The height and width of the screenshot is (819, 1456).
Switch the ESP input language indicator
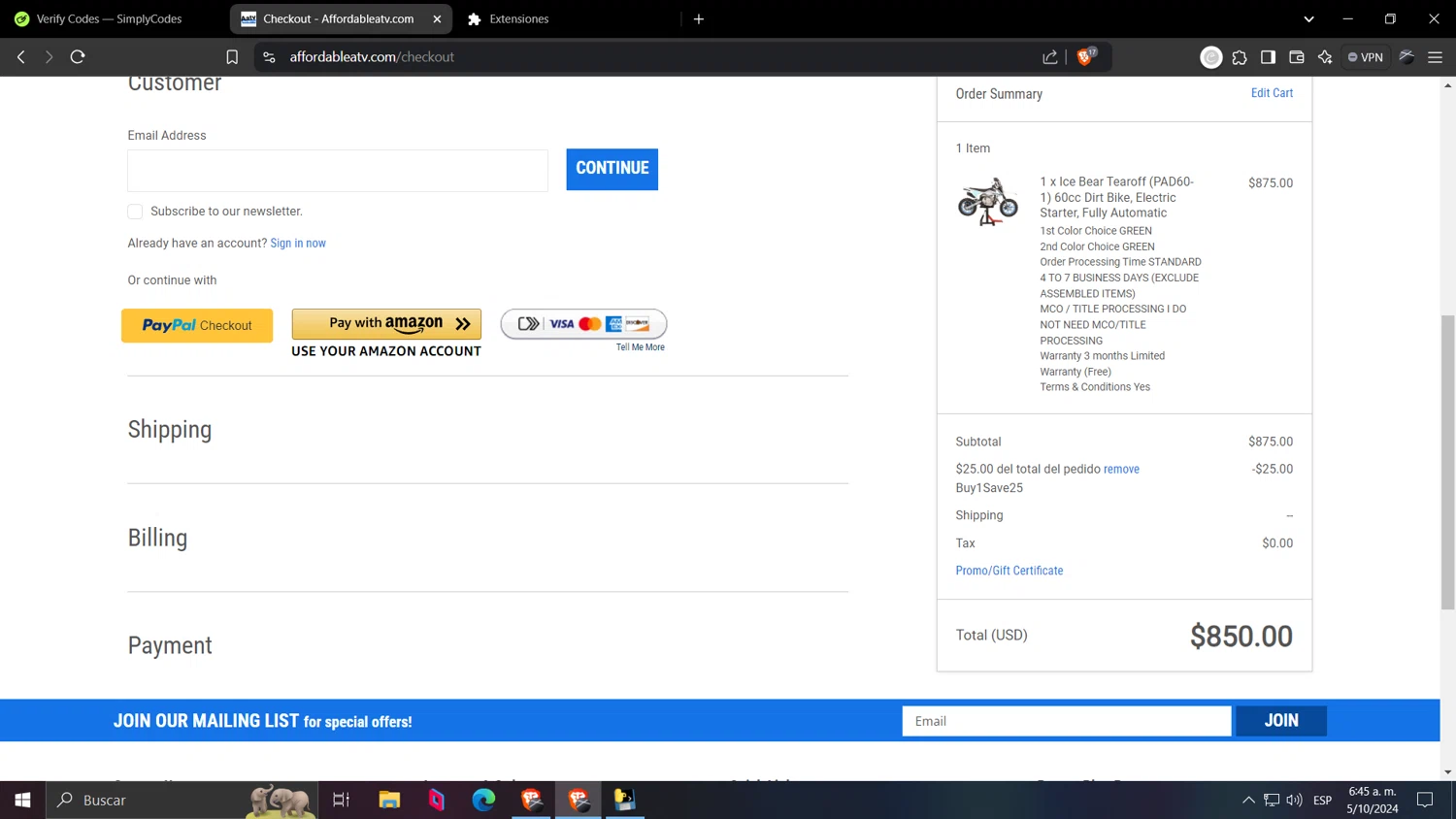tap(1322, 801)
